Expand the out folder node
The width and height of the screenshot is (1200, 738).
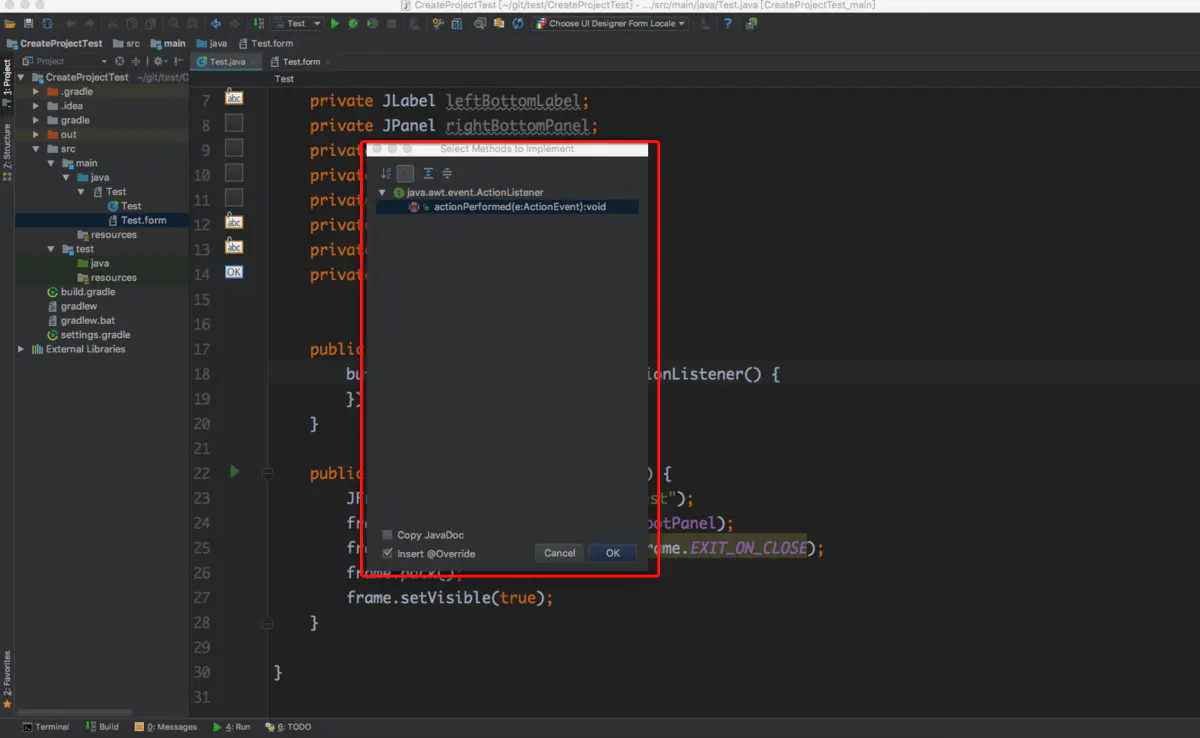[x=37, y=134]
